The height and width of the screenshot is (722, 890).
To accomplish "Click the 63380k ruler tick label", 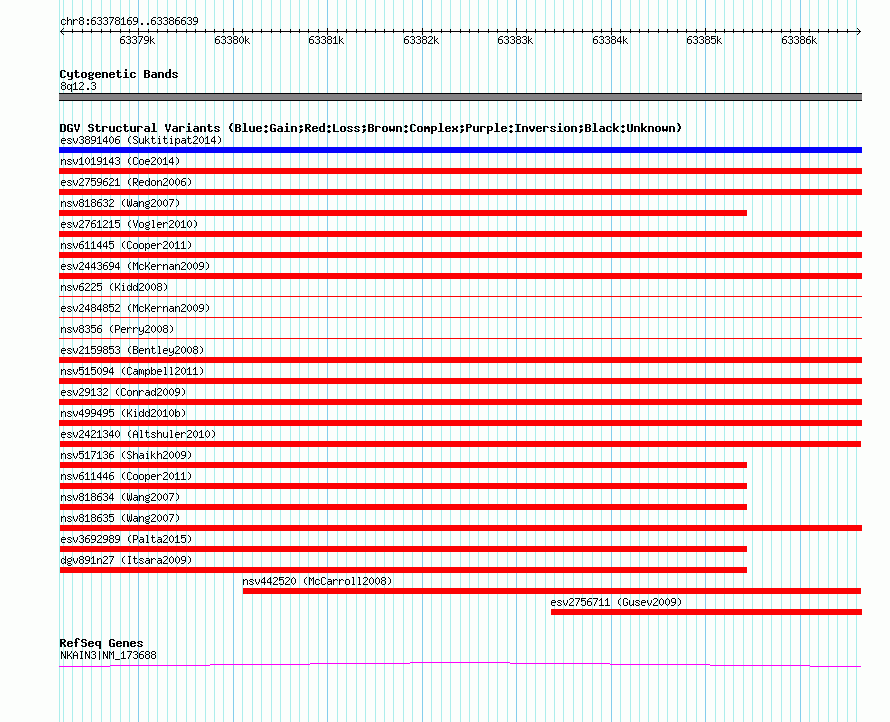I will click(232, 40).
